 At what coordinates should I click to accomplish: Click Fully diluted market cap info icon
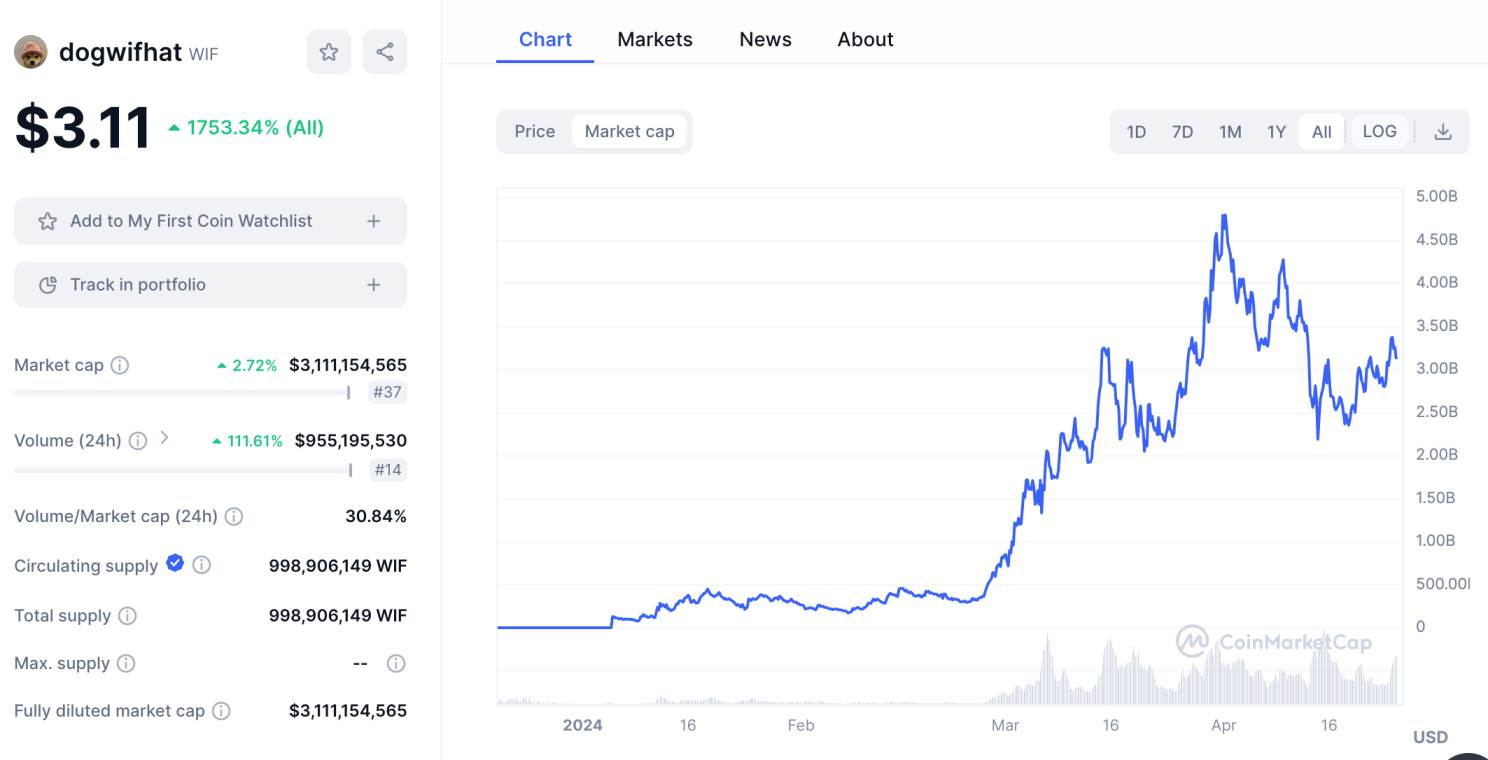(x=222, y=711)
